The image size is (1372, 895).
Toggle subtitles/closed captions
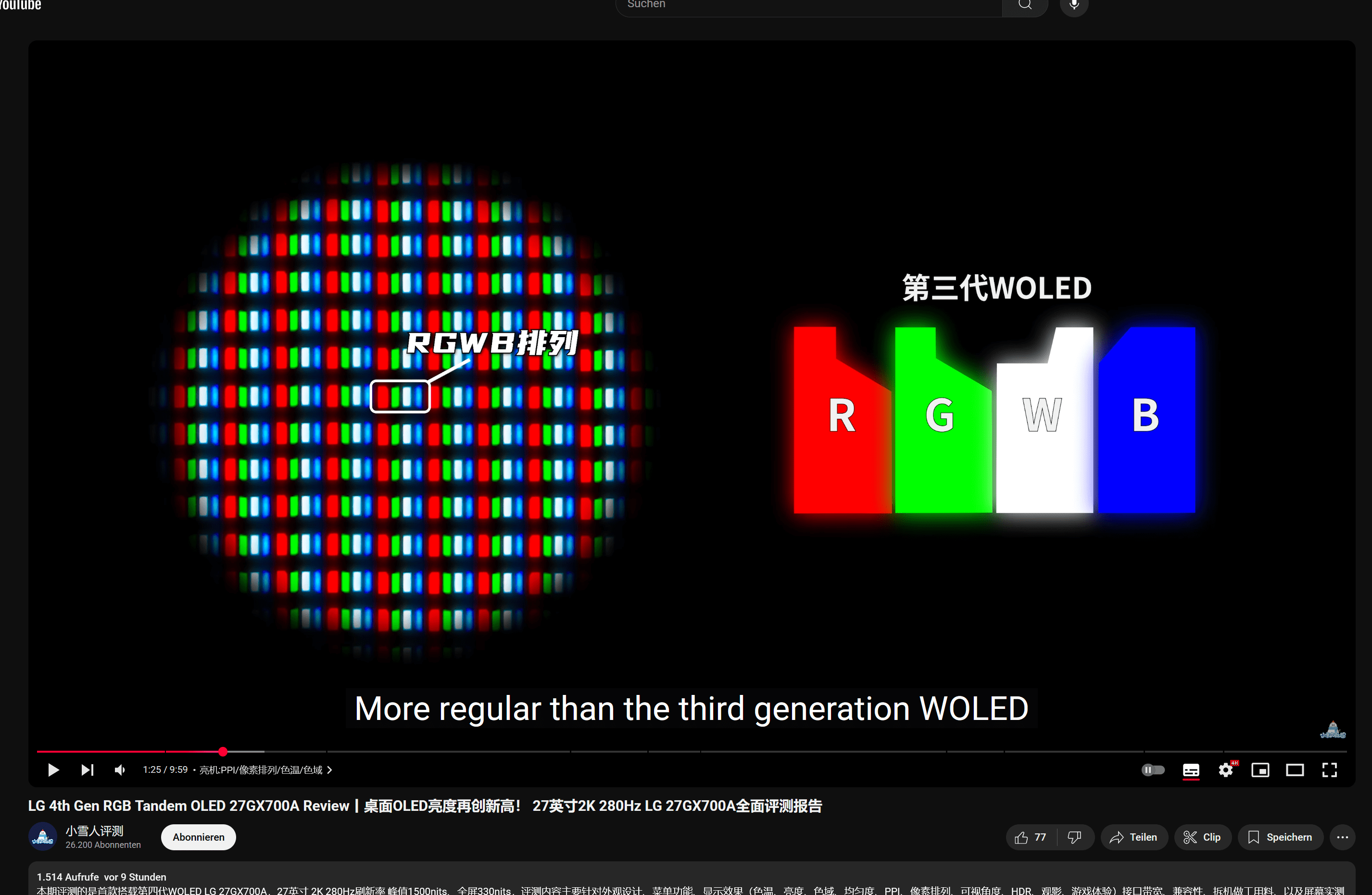click(1191, 770)
